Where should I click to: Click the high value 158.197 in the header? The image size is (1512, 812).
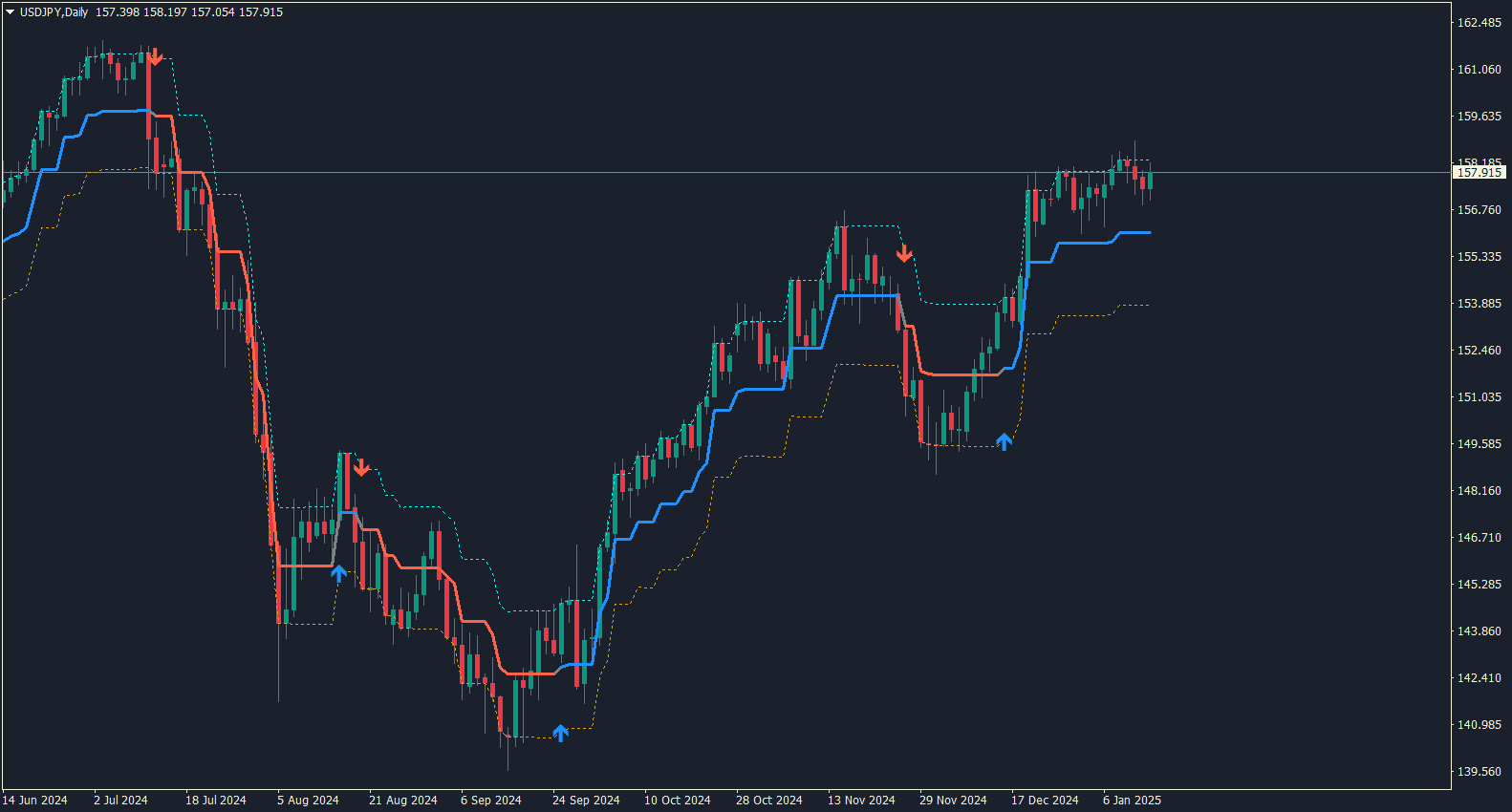(x=163, y=12)
